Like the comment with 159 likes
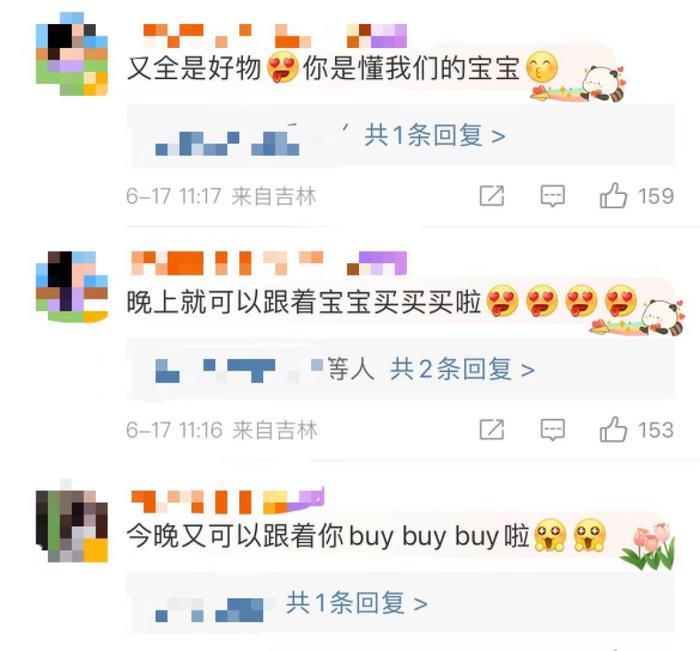 tap(613, 196)
